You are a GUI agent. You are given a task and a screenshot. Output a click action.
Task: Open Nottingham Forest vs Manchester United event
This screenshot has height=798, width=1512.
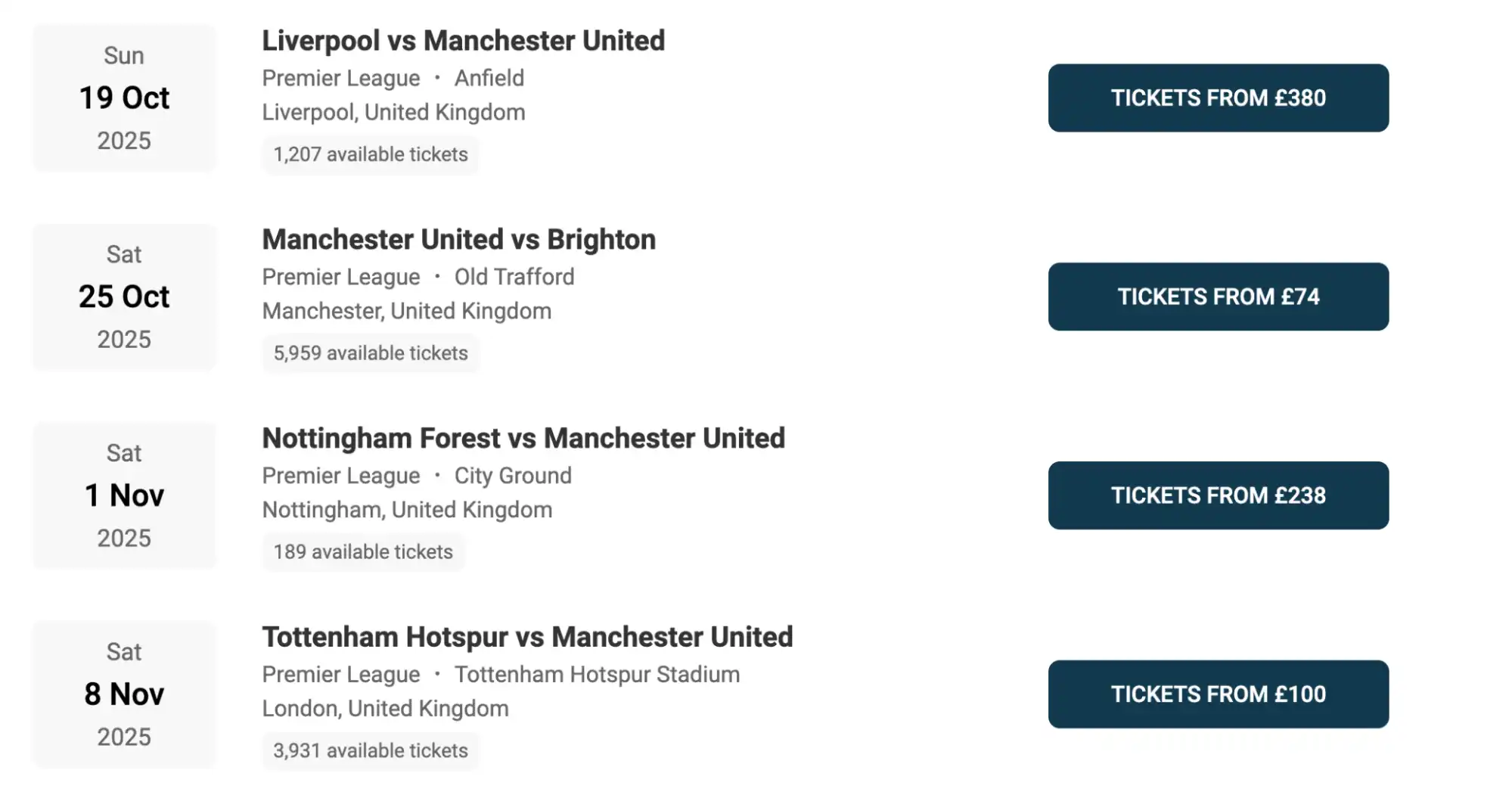(523, 438)
